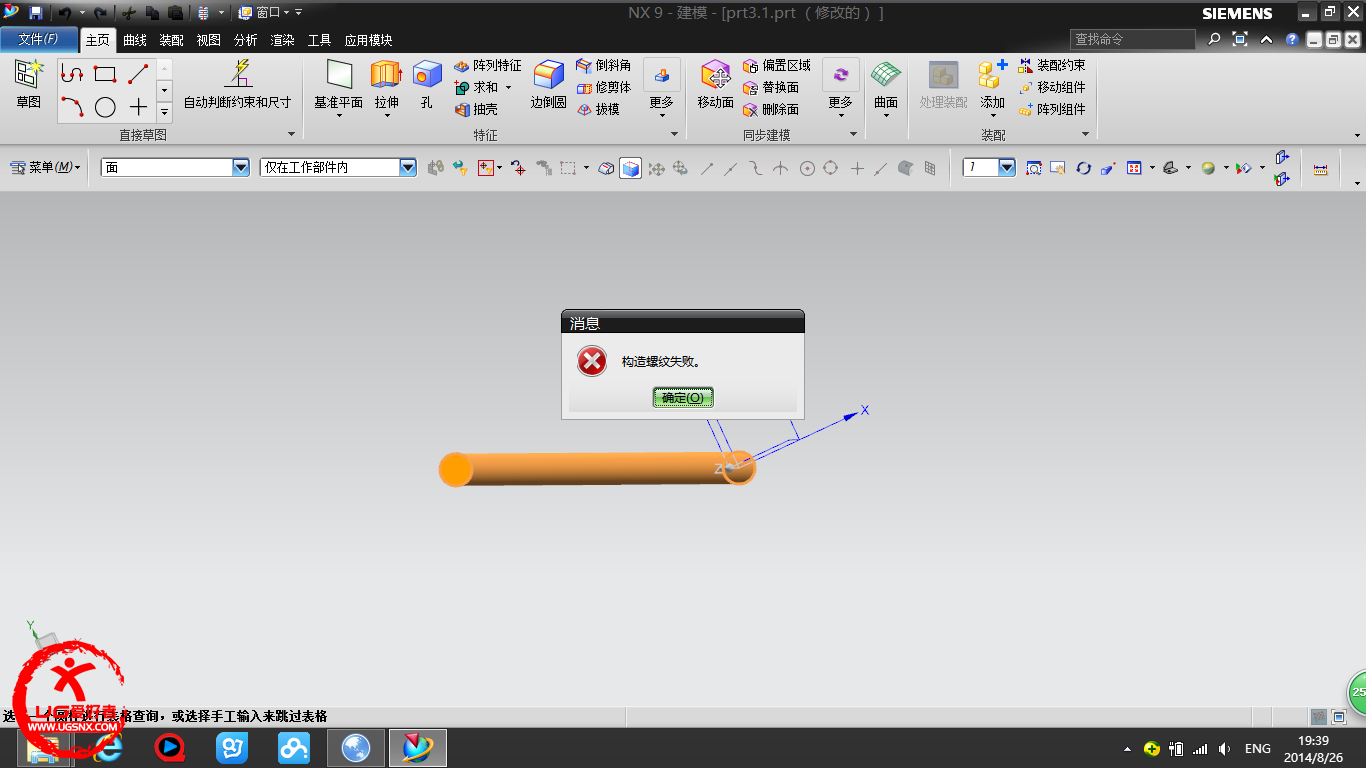The height and width of the screenshot is (768, 1366).
Task: Select the rectangle sketch tool
Action: pos(105,74)
